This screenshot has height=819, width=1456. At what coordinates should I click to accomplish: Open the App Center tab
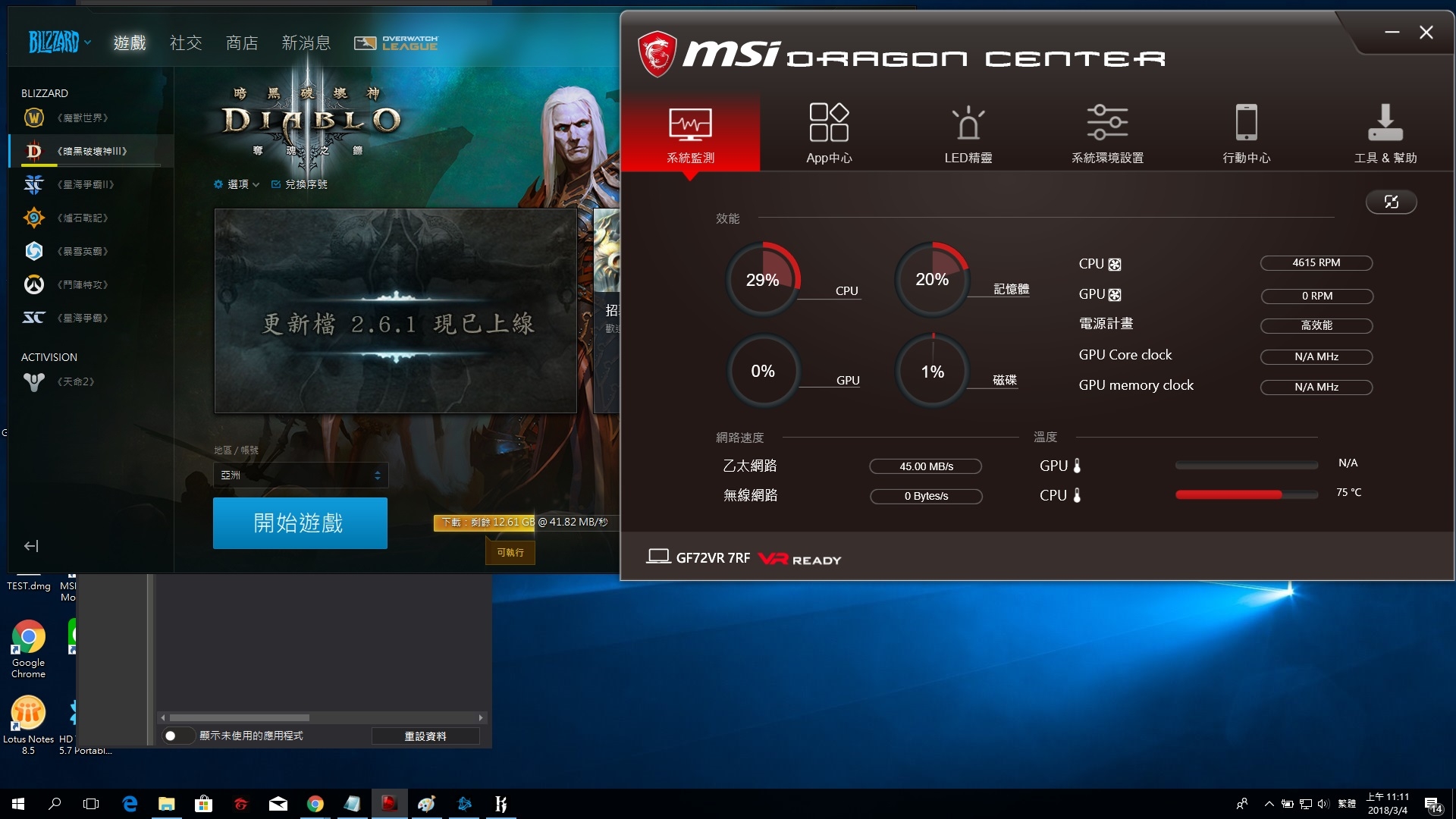(x=829, y=134)
